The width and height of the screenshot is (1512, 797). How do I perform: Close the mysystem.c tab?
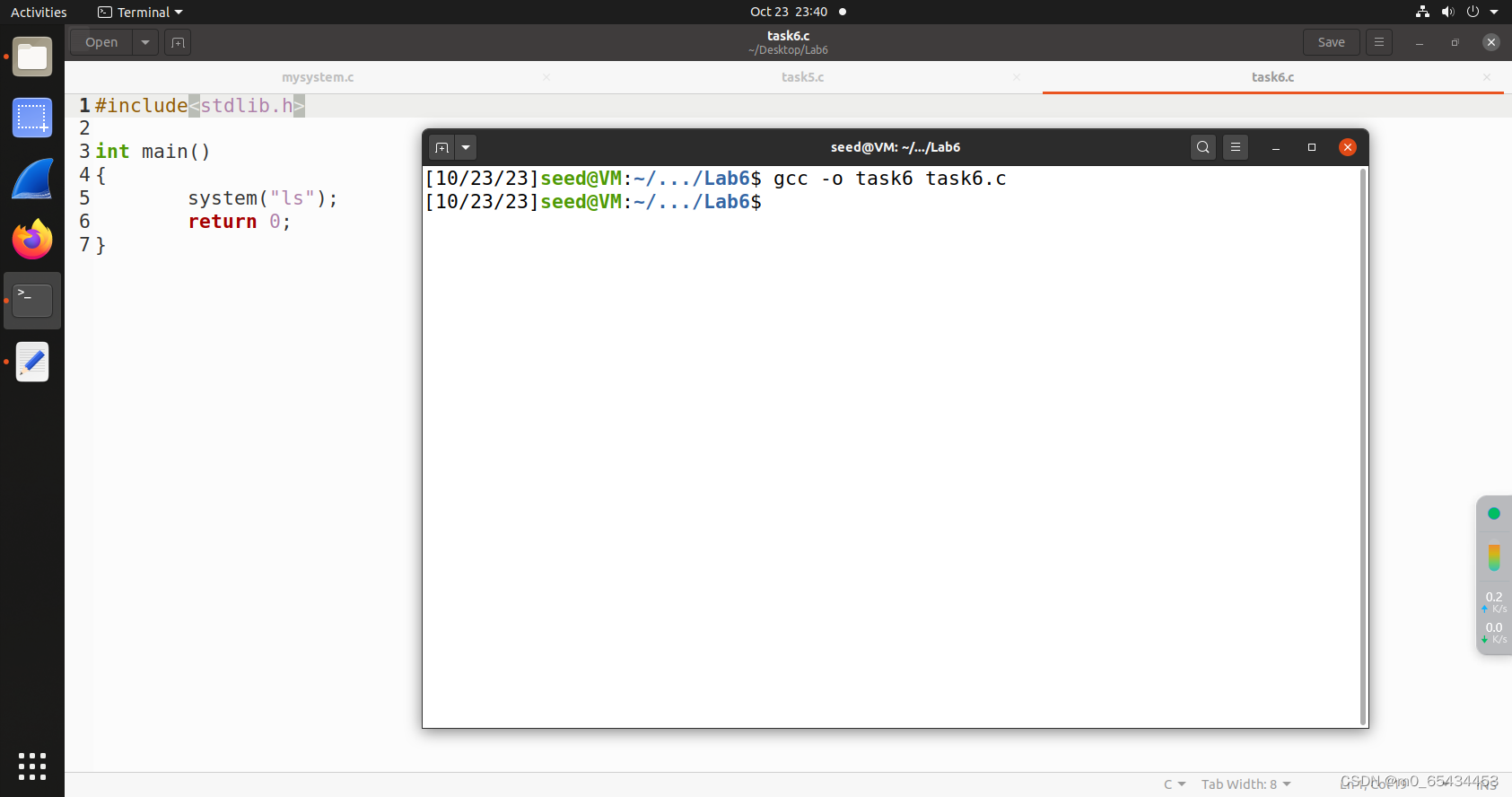click(x=546, y=77)
